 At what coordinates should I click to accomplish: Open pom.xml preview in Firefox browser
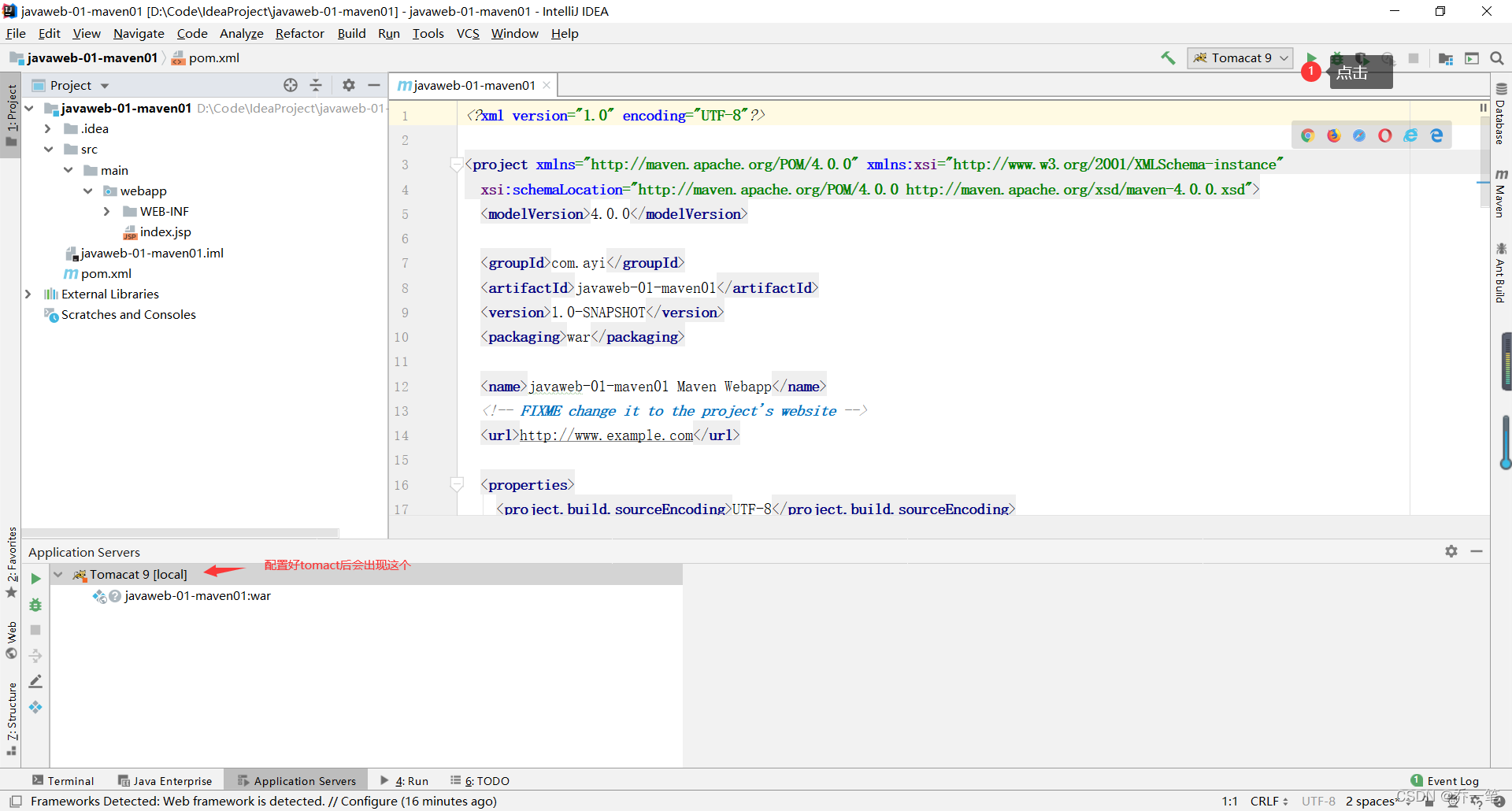[x=1334, y=135]
